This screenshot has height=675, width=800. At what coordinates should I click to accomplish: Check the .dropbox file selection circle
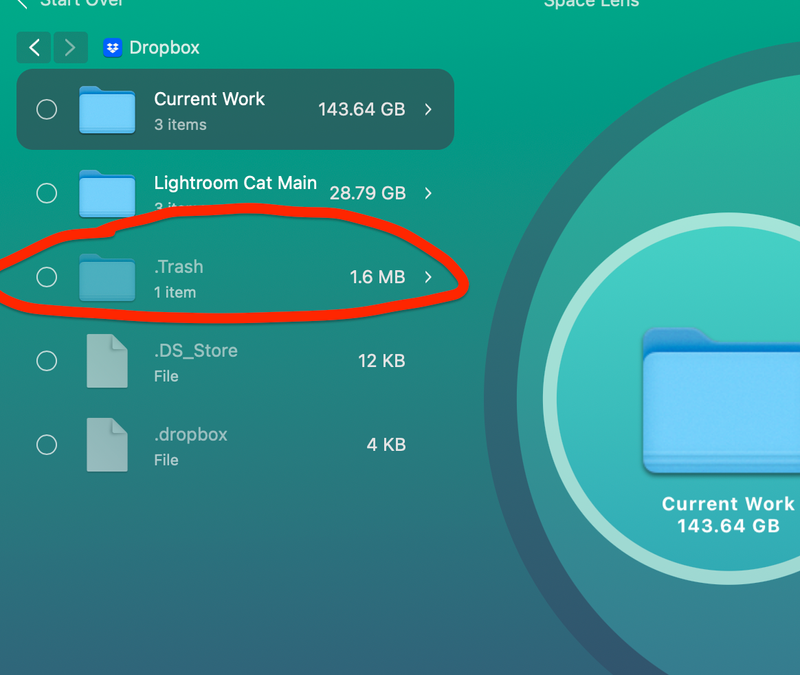(47, 445)
